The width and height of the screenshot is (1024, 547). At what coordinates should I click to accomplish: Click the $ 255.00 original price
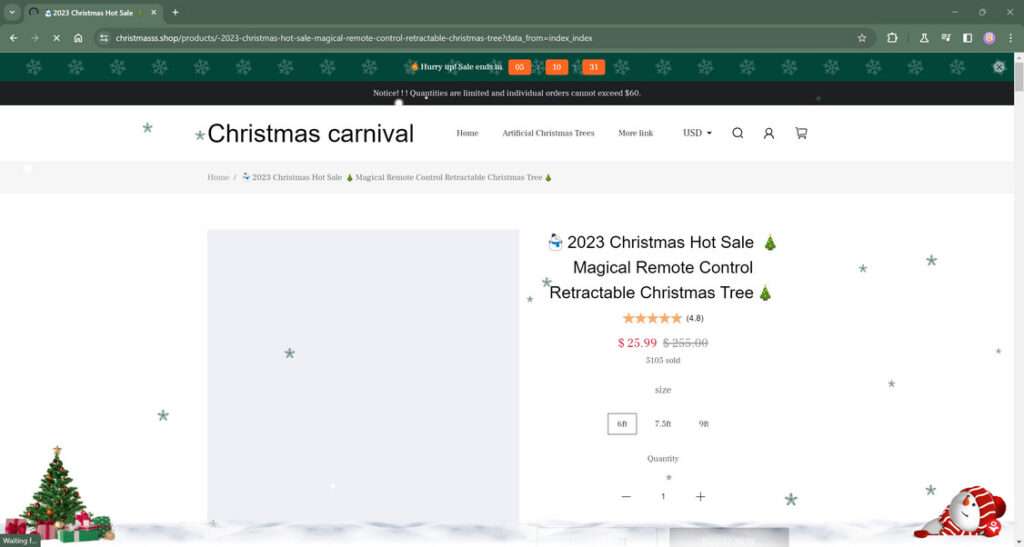[x=685, y=343]
